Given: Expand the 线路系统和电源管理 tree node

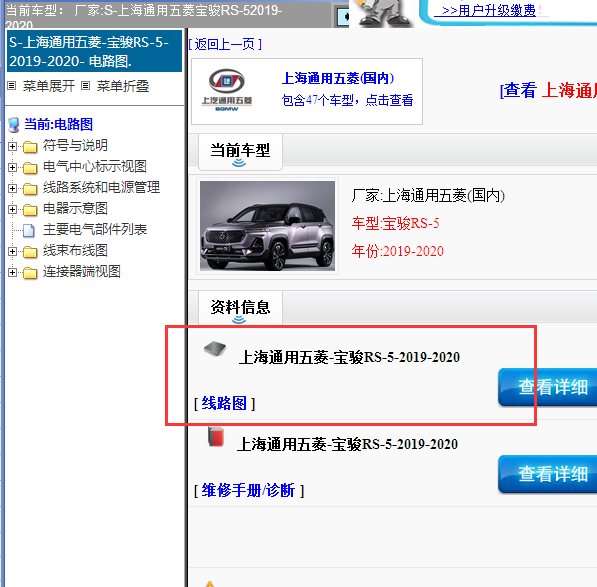Looking at the screenshot, I should 12,188.
